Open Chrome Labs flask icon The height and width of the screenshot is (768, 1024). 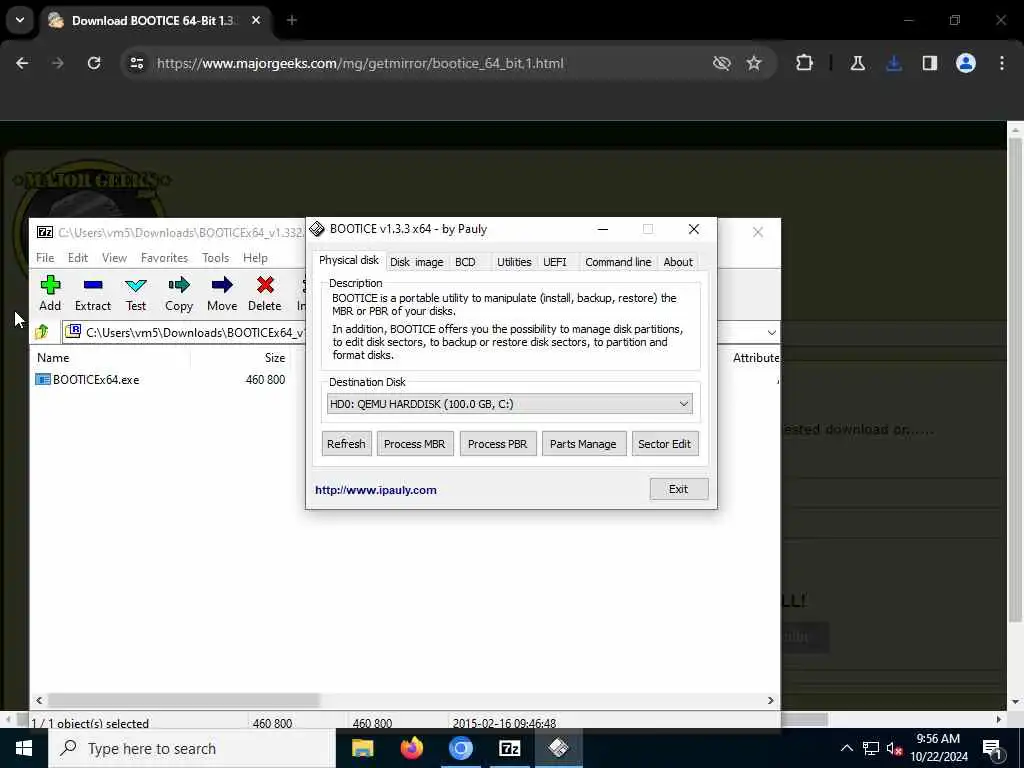tap(857, 63)
